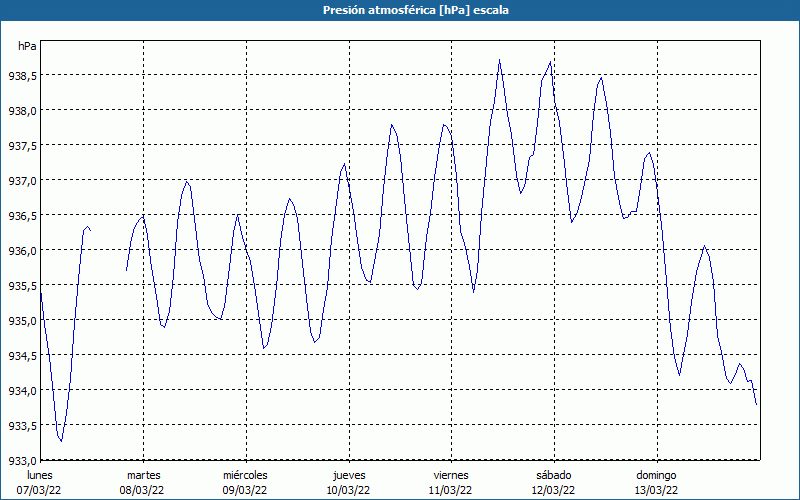Click the 'miércoles' day label

pos(245,475)
